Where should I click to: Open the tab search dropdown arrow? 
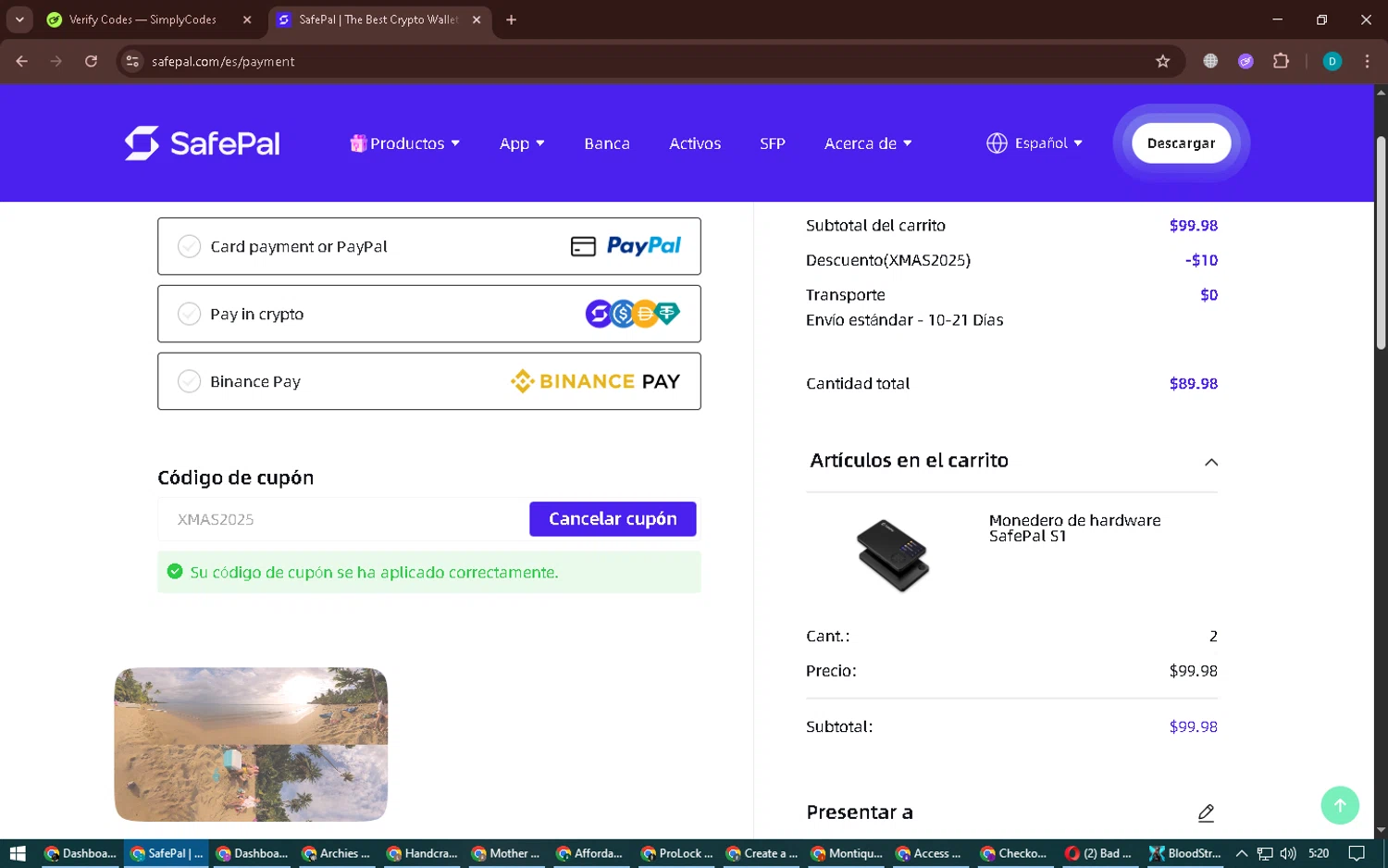pos(19,19)
